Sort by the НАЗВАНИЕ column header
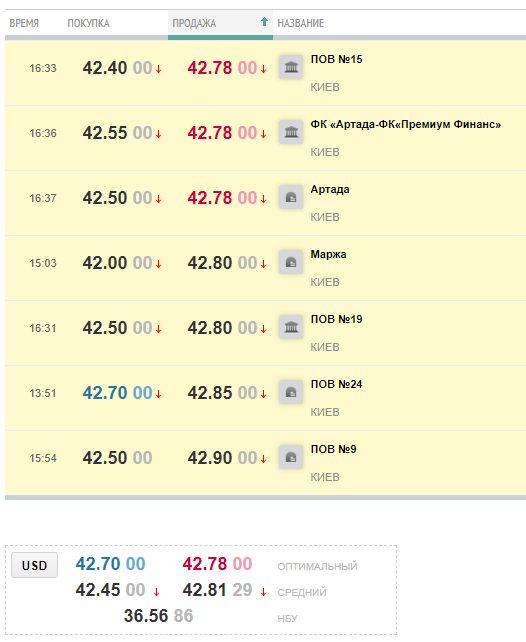The height and width of the screenshot is (642, 526). 301,23
